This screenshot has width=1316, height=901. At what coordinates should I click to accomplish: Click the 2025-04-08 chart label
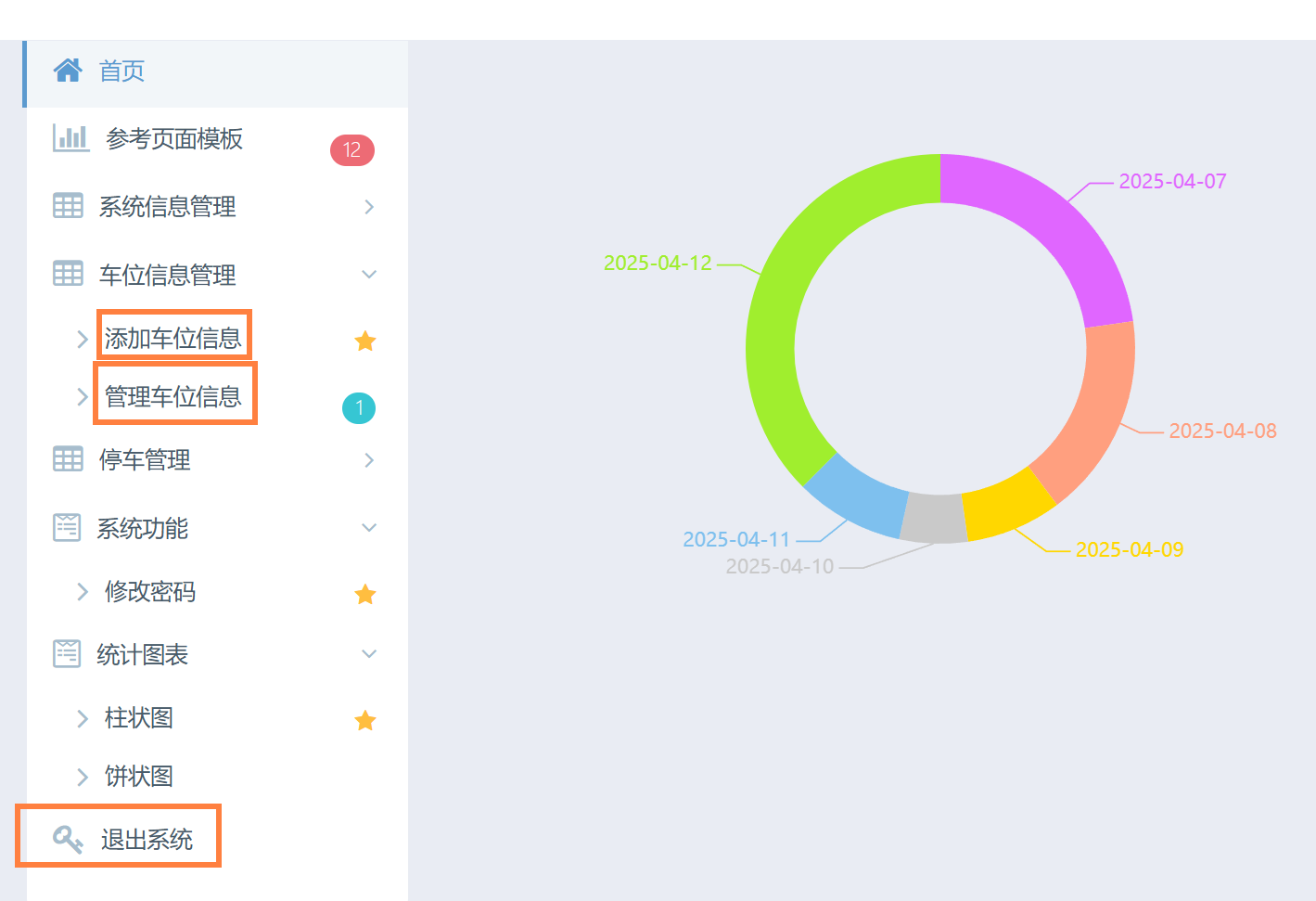point(1222,431)
